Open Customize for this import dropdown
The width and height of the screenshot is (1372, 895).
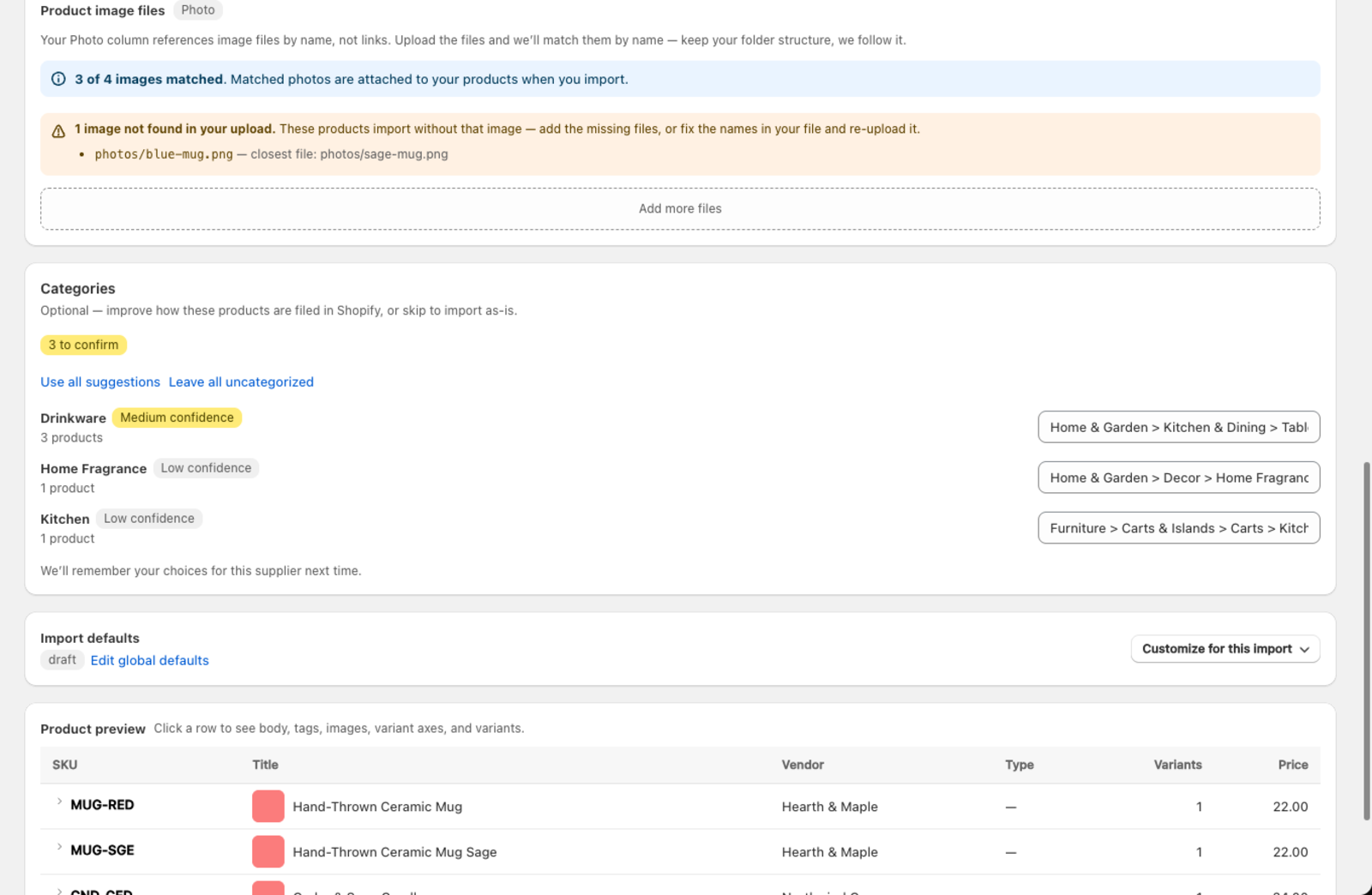pyautogui.click(x=1225, y=649)
